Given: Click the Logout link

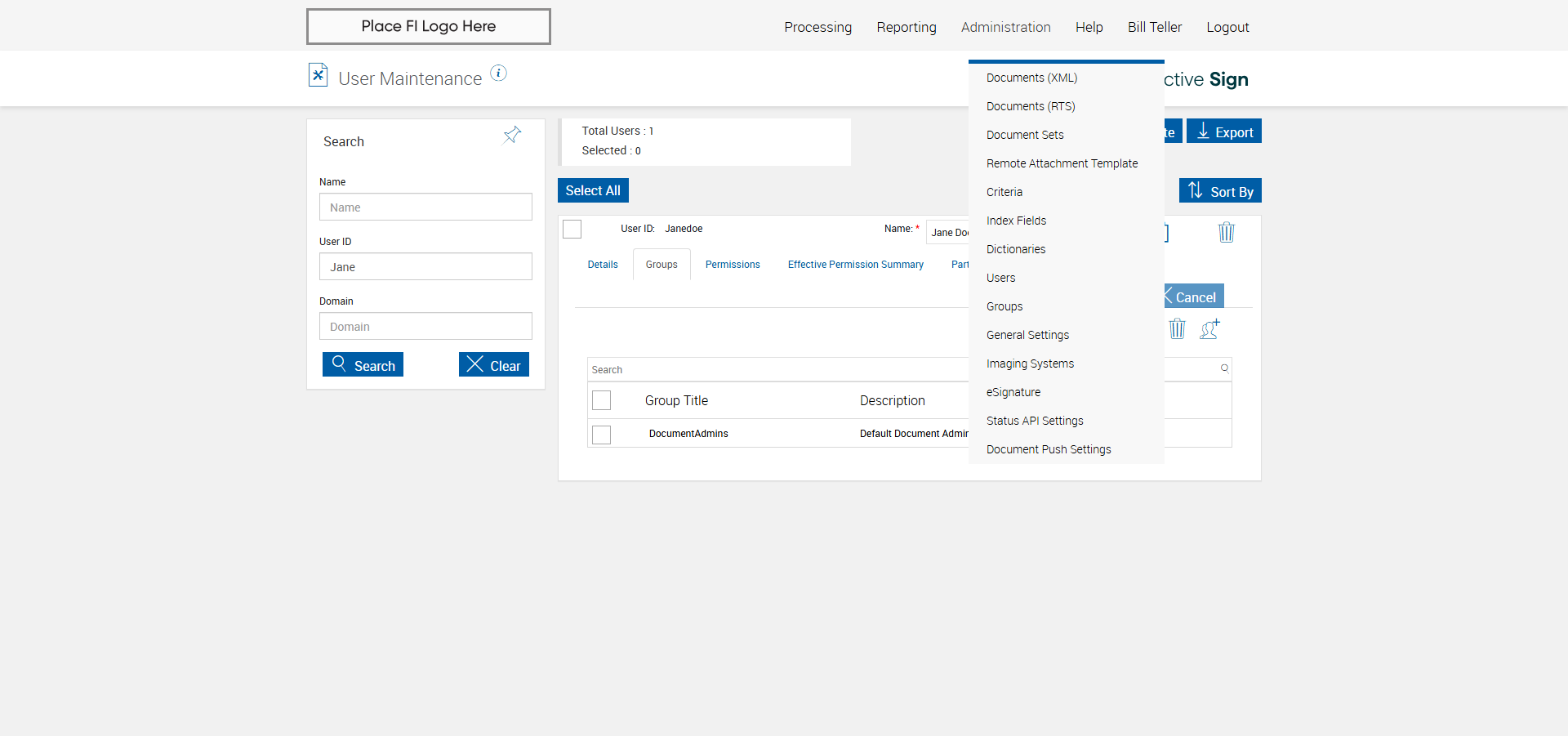Looking at the screenshot, I should (x=1227, y=27).
